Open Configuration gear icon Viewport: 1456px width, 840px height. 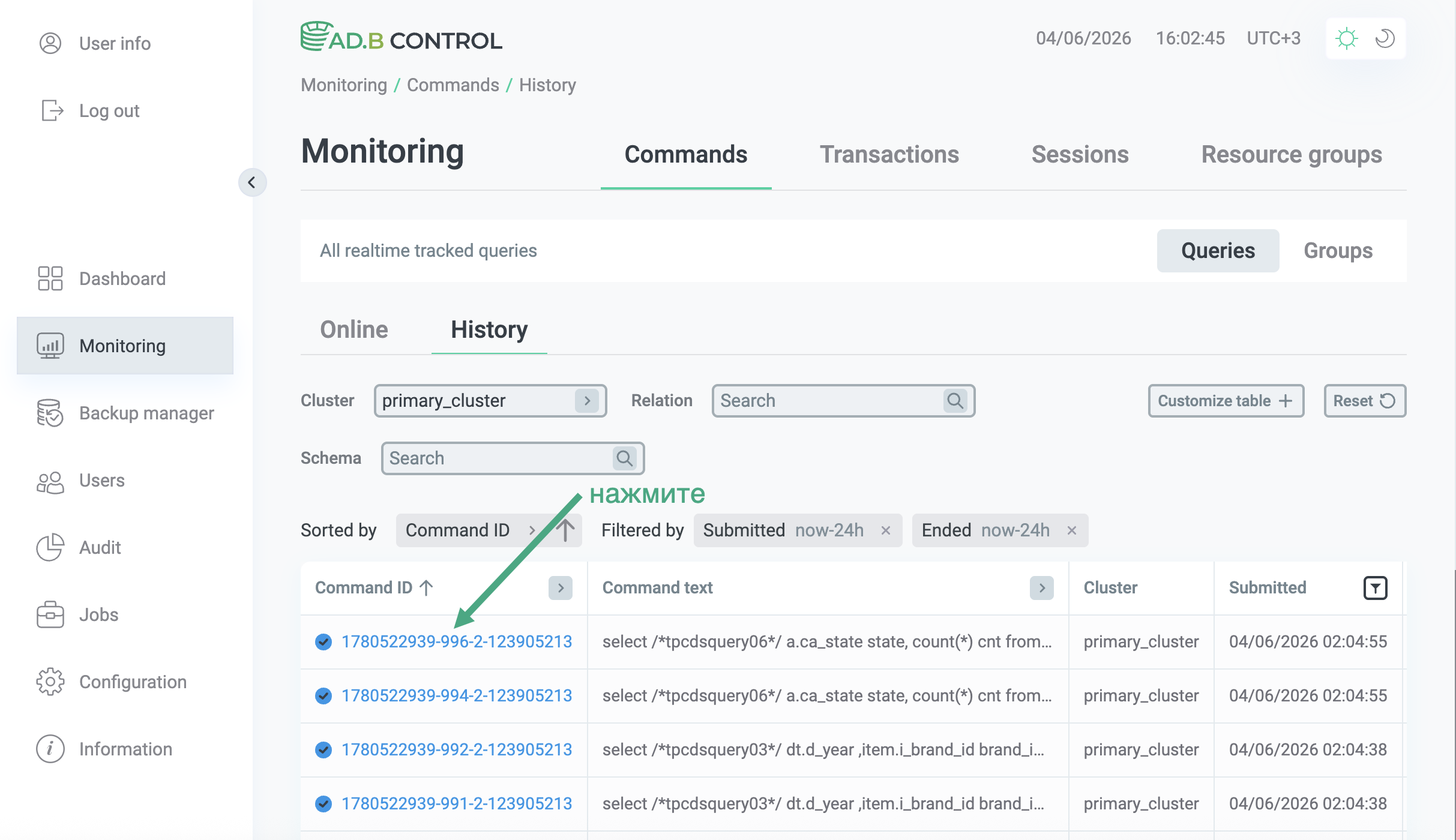point(50,682)
